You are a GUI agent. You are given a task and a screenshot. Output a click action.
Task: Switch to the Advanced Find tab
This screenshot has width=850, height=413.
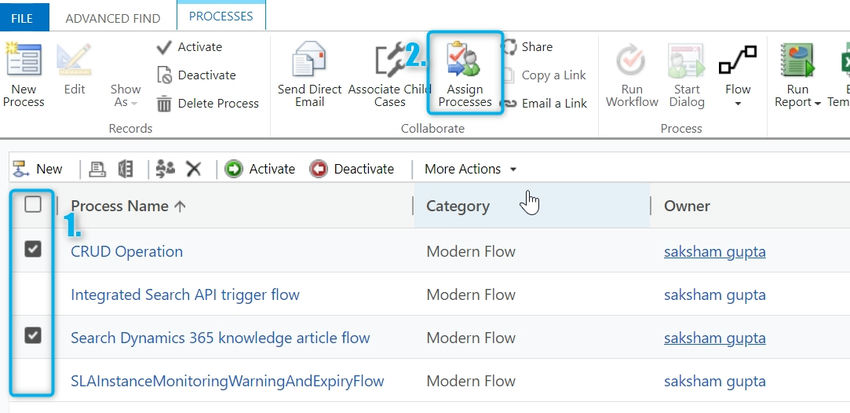112,18
